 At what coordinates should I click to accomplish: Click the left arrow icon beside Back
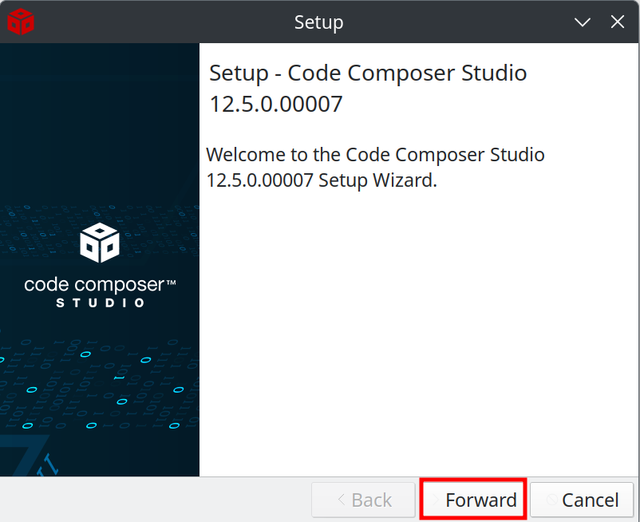(341, 500)
